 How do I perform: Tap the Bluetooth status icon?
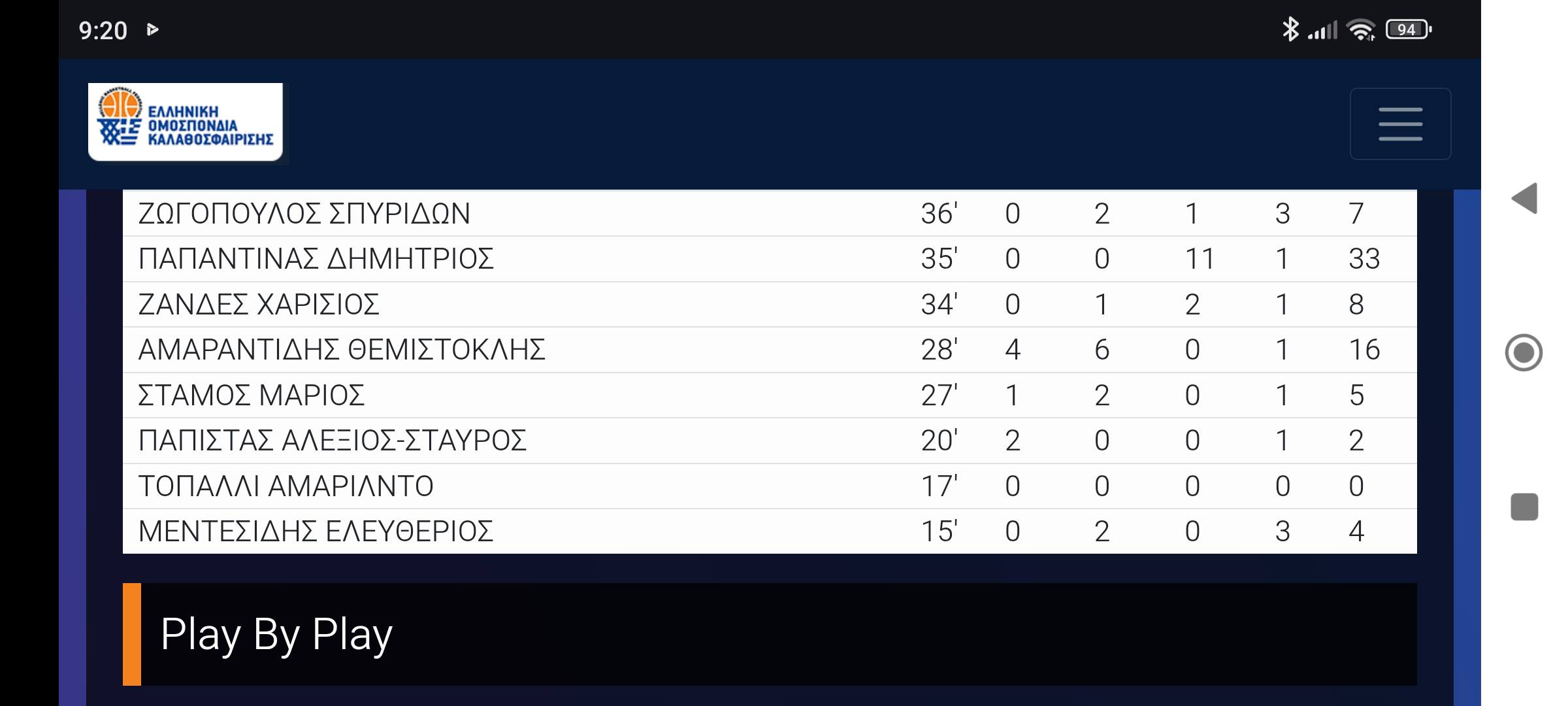point(1290,29)
